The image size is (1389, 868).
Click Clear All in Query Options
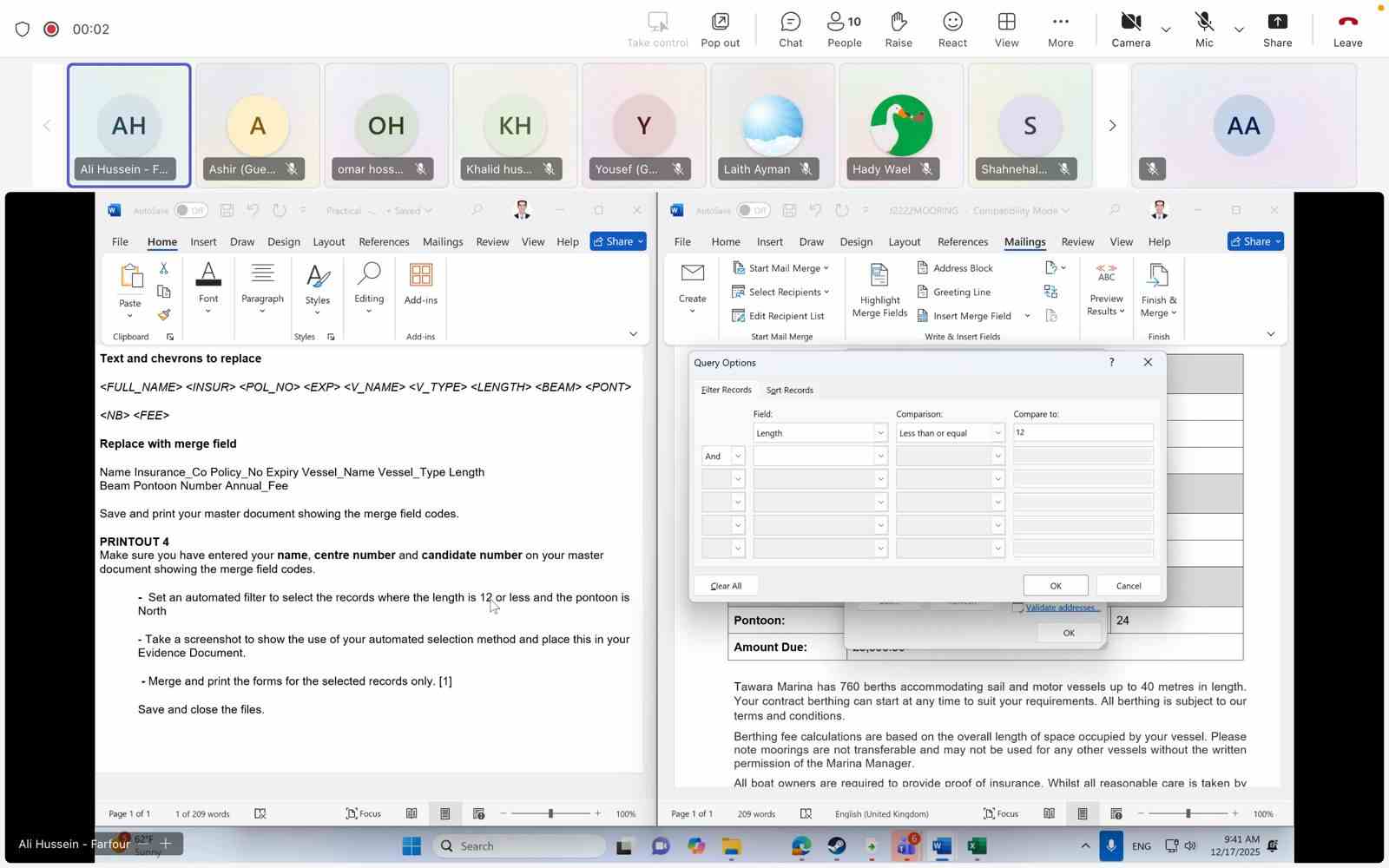tap(726, 586)
